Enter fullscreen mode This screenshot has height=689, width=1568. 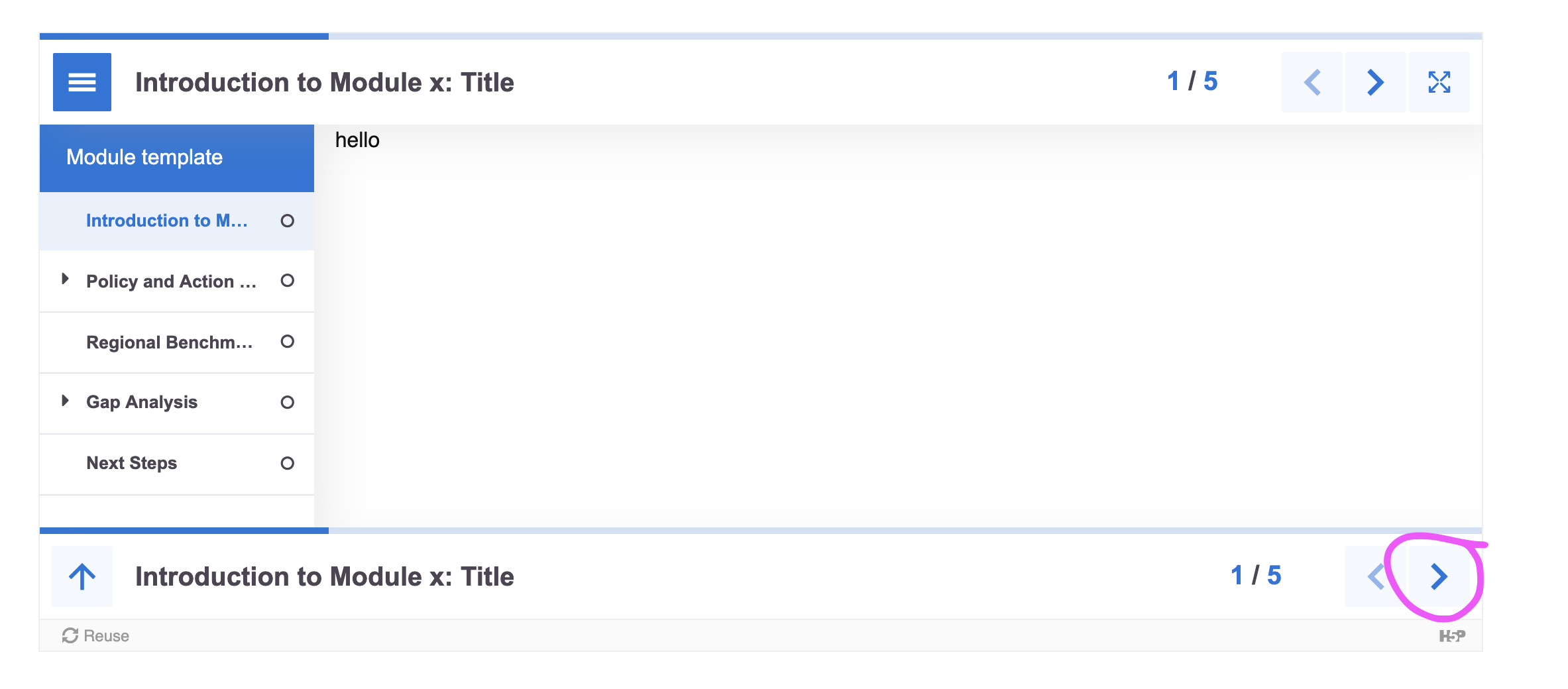pyautogui.click(x=1439, y=82)
